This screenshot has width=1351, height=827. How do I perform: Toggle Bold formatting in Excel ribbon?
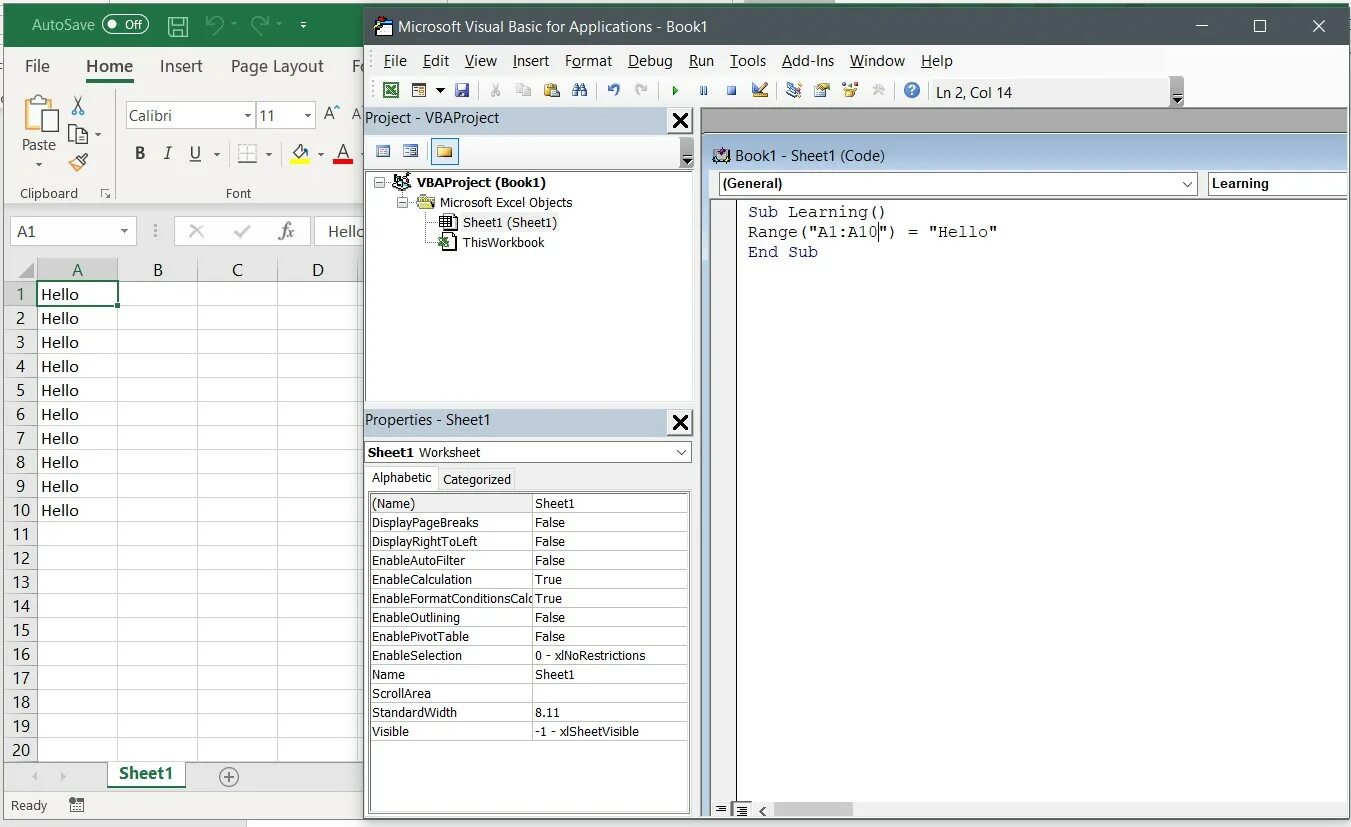[x=140, y=154]
